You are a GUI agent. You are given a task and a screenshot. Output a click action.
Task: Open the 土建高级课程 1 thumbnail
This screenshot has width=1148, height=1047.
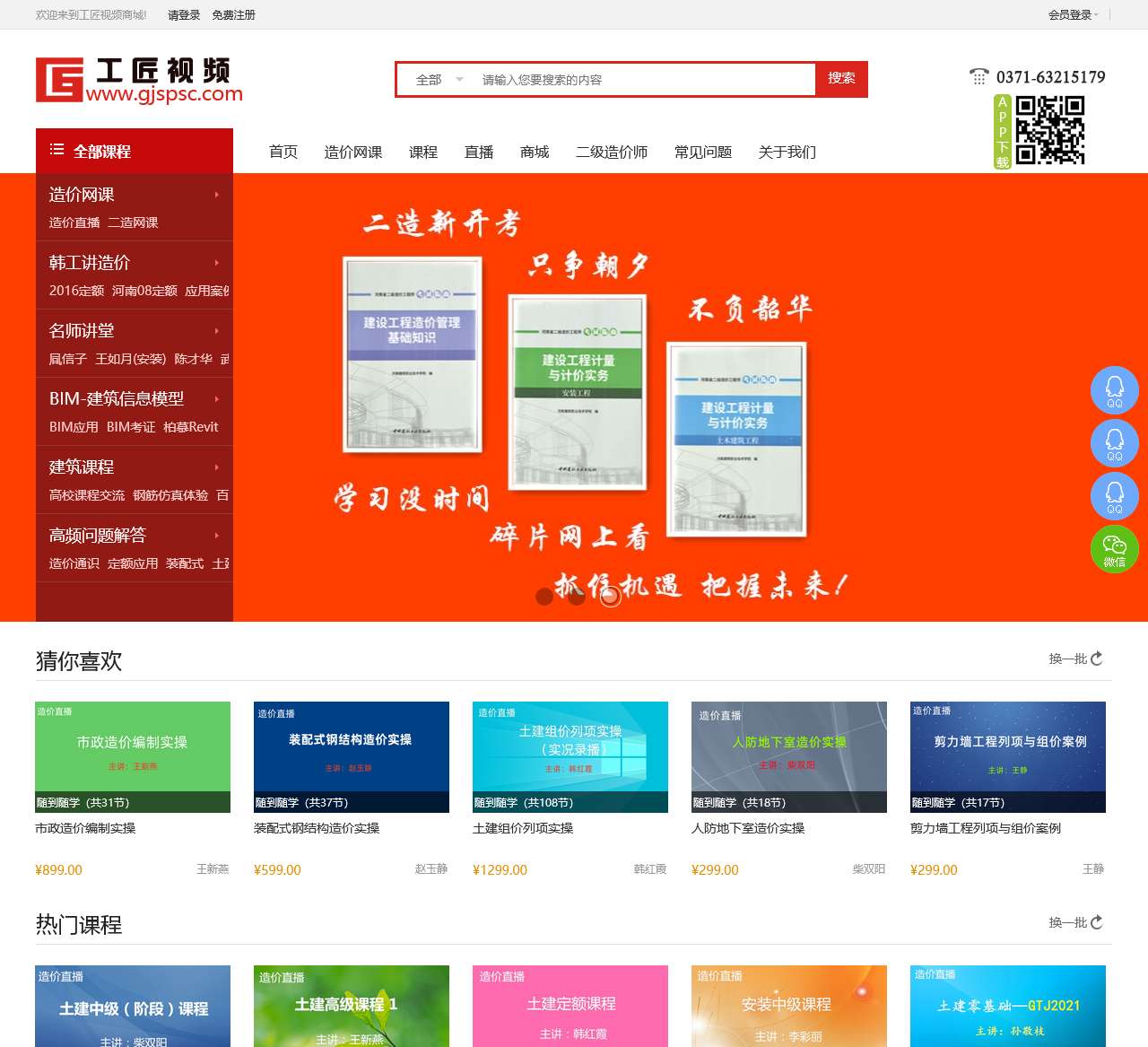[x=352, y=1006]
